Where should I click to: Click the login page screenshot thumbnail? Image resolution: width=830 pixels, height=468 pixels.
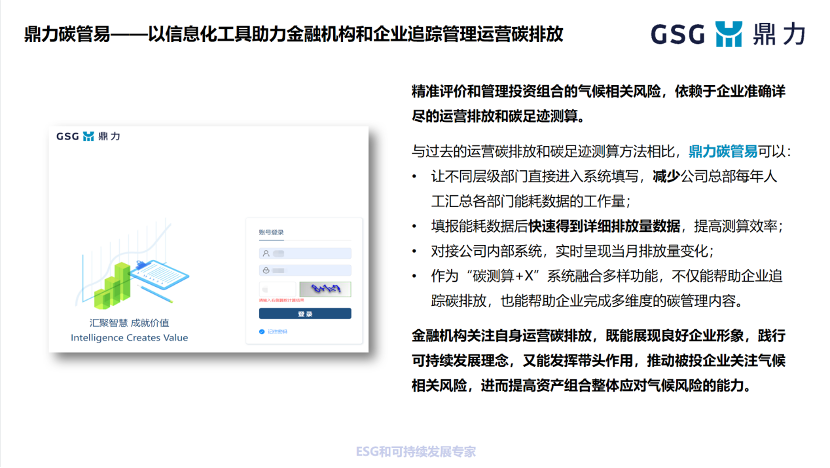click(x=209, y=239)
